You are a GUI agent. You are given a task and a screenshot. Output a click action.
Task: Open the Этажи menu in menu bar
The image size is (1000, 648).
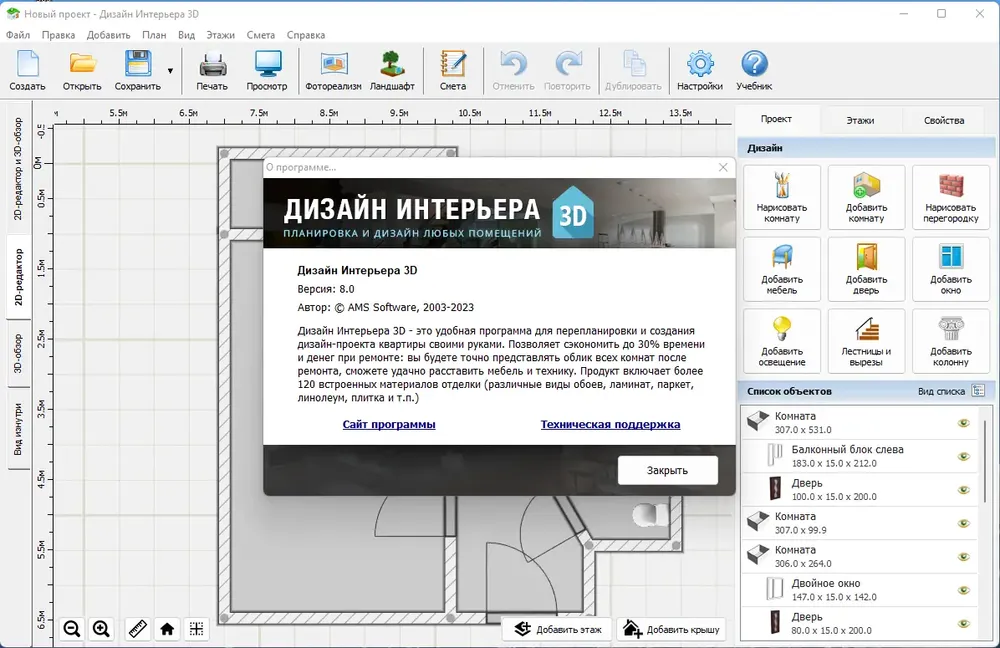[221, 35]
